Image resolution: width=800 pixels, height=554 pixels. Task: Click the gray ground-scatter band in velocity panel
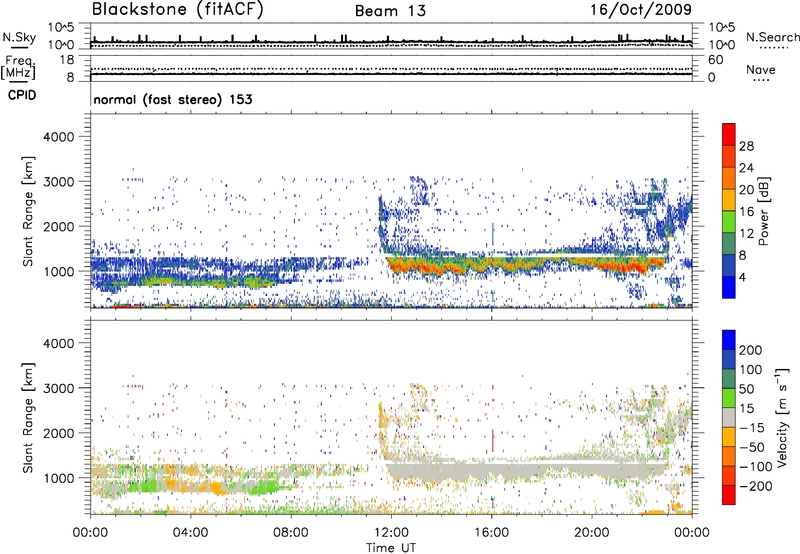coord(526,469)
